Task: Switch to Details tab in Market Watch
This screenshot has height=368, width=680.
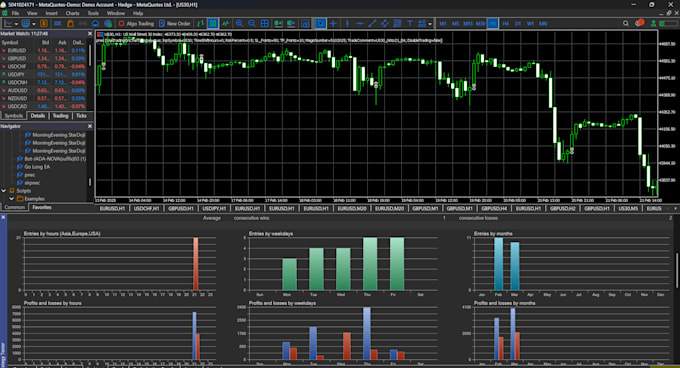Action: 38,116
